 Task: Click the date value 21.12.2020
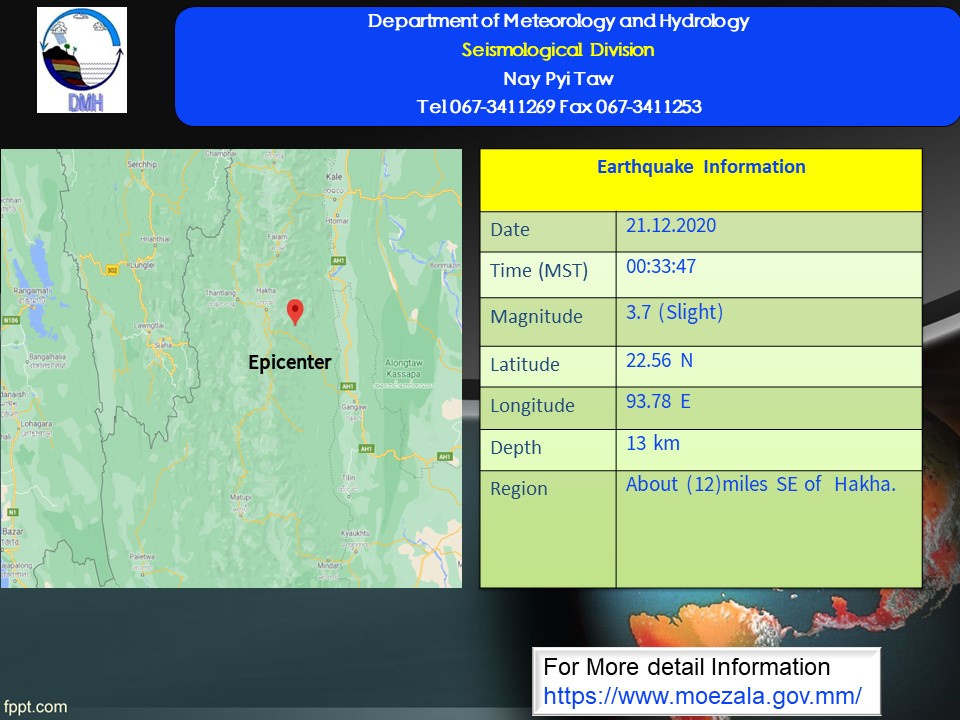click(671, 225)
